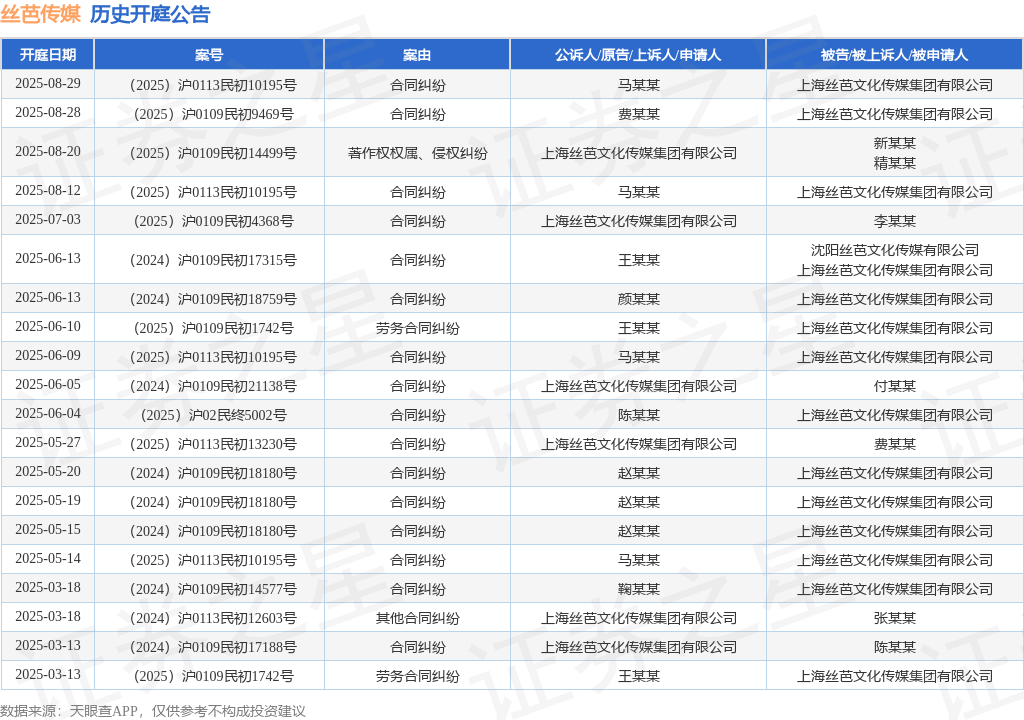Screen dimensions: 1024x720
Task: Click 劳务合同纠纷 in the 2025-06-10 row
Action: click(417, 329)
